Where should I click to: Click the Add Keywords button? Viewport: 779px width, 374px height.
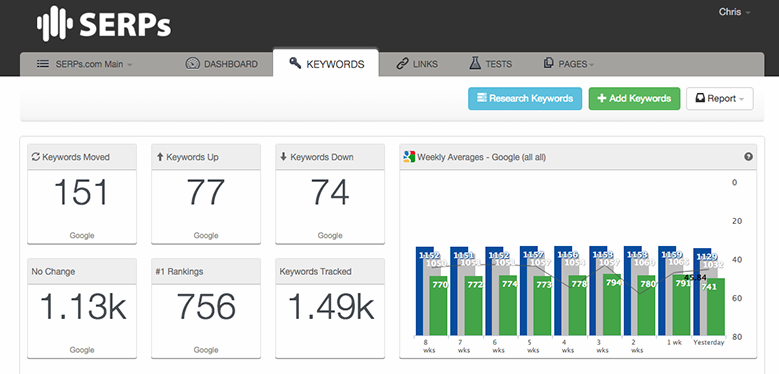pos(634,98)
